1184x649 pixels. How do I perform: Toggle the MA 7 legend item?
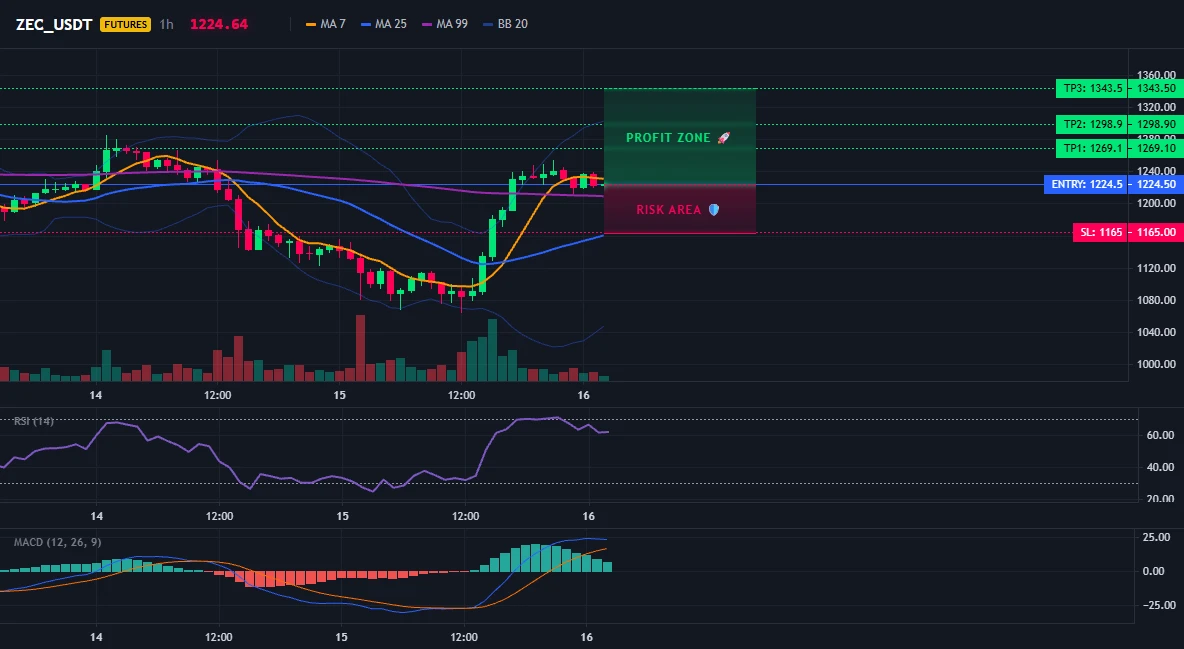(325, 24)
